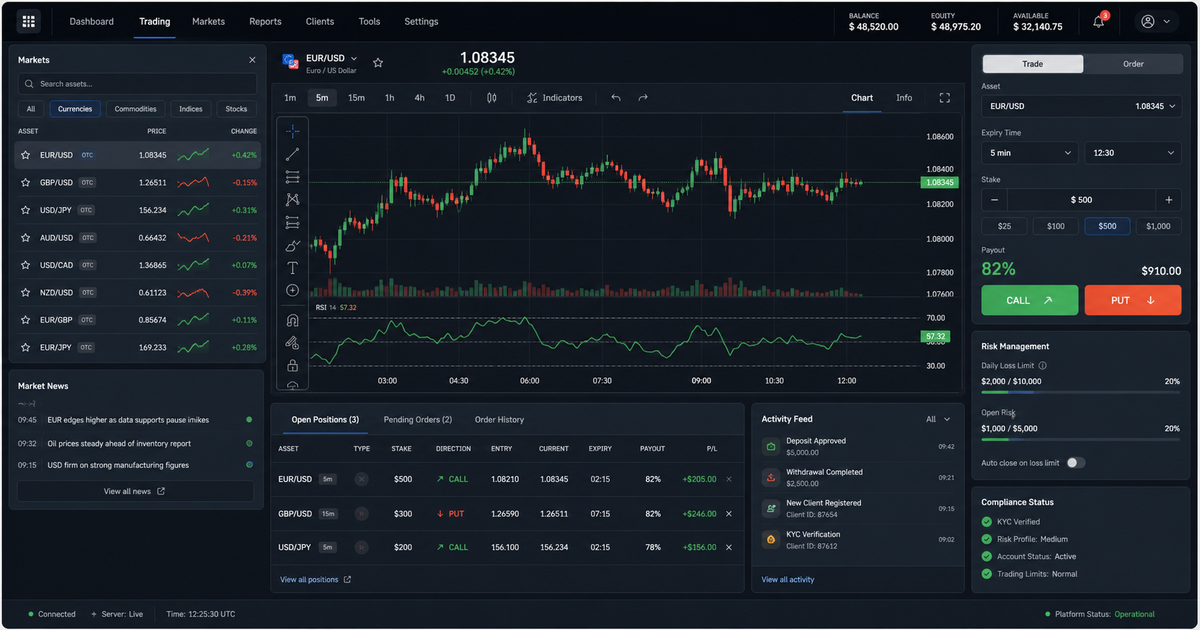Close the USD/JPY open position

point(728,547)
